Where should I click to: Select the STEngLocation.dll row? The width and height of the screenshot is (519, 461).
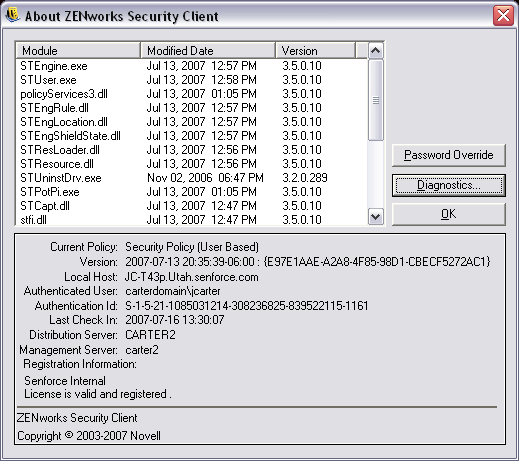(192, 122)
